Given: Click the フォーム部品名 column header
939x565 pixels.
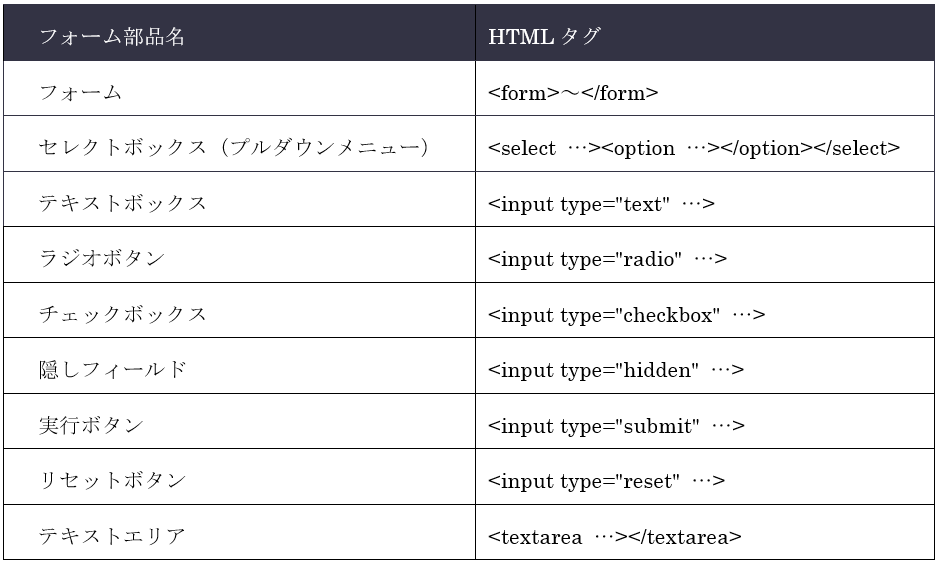Looking at the screenshot, I should (x=112, y=37).
